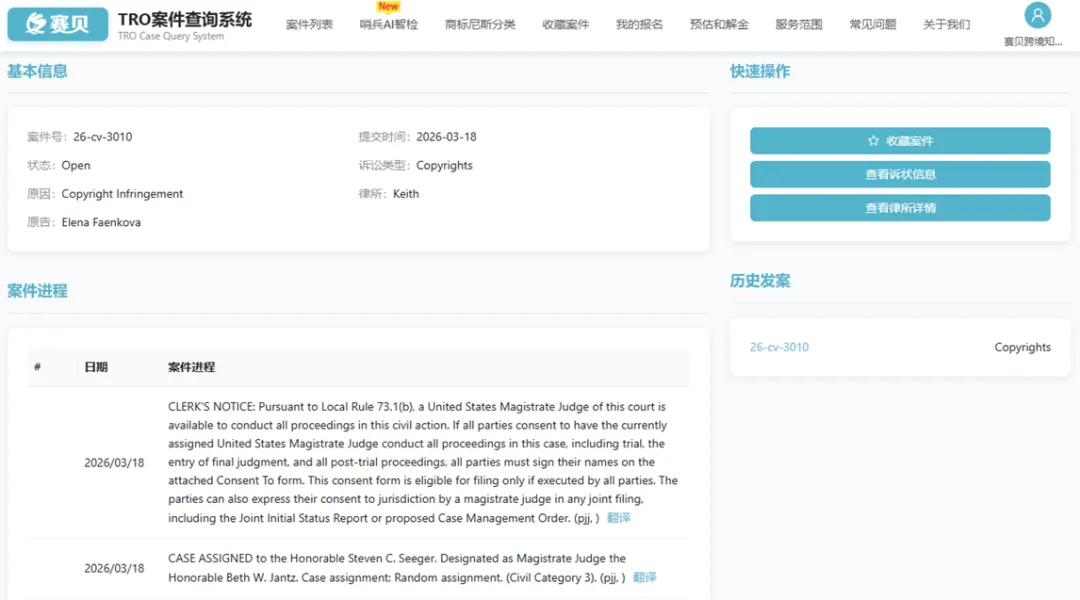Select 我的报名 menu item
1080x600 pixels.
639,24
